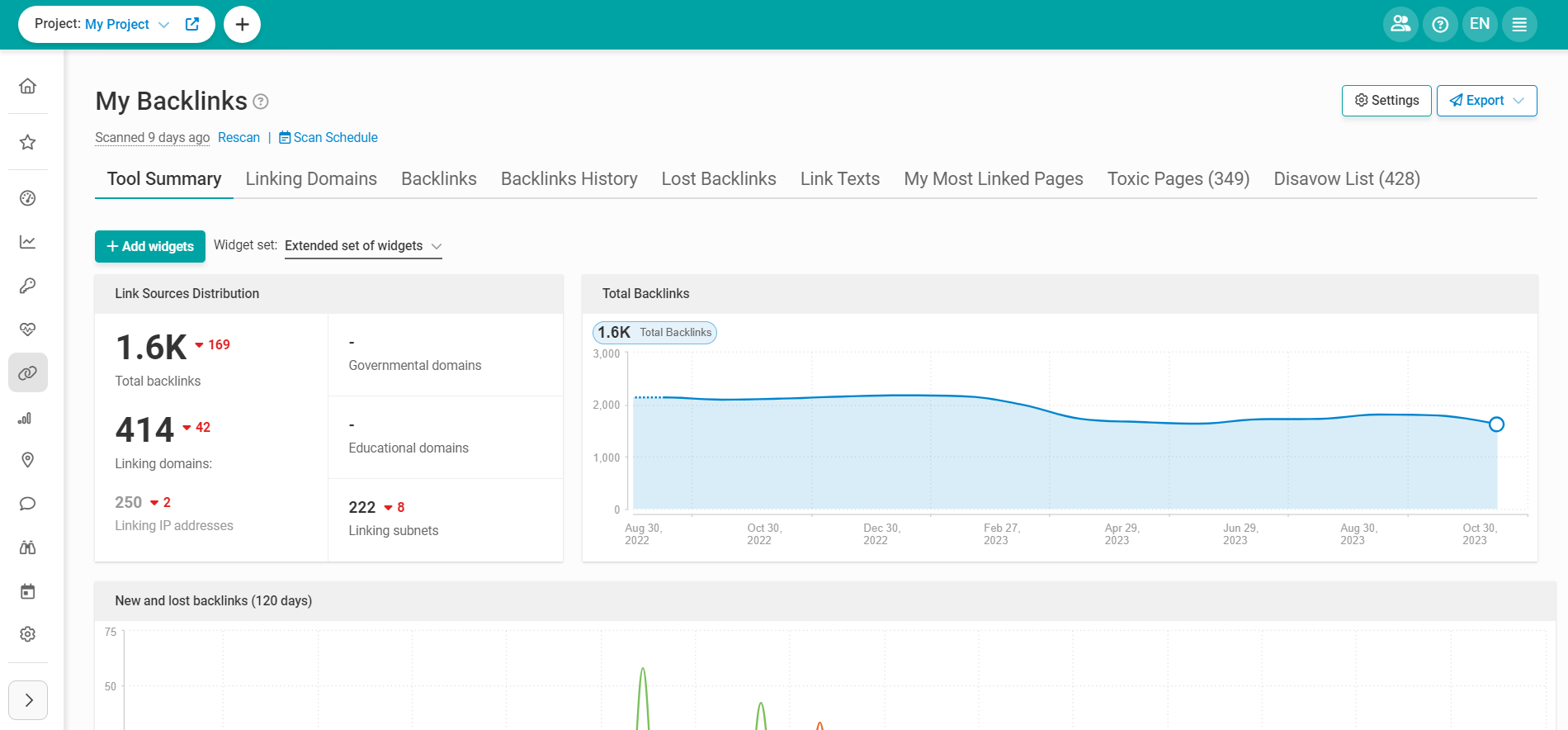
Task: Expand the Extended set of widgets dropdown
Action: [x=363, y=246]
